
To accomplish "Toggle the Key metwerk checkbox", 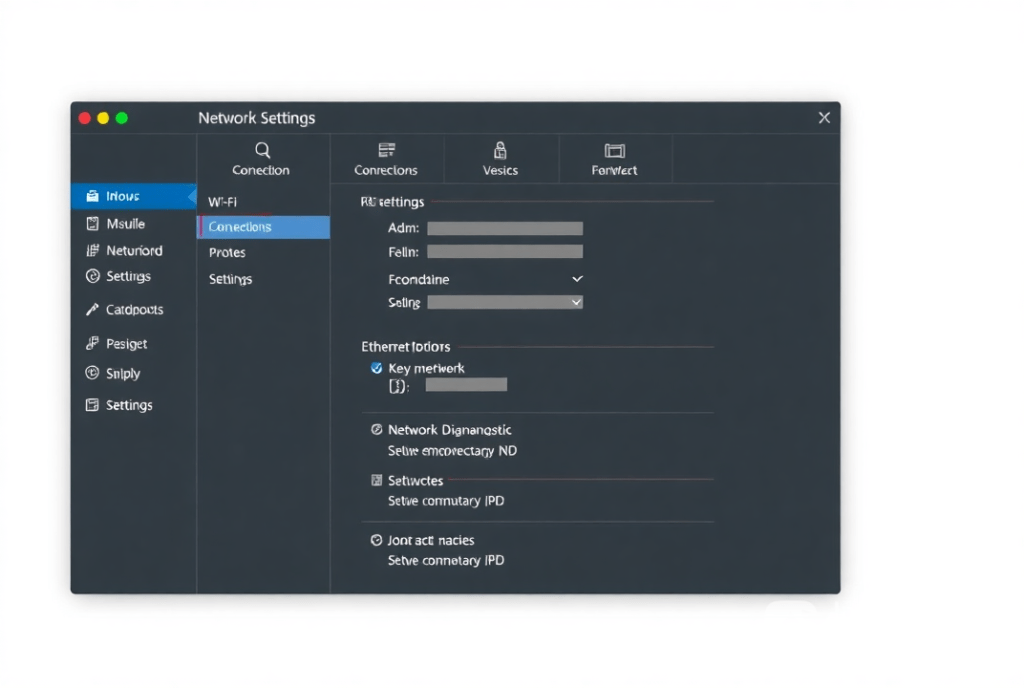I will (376, 368).
